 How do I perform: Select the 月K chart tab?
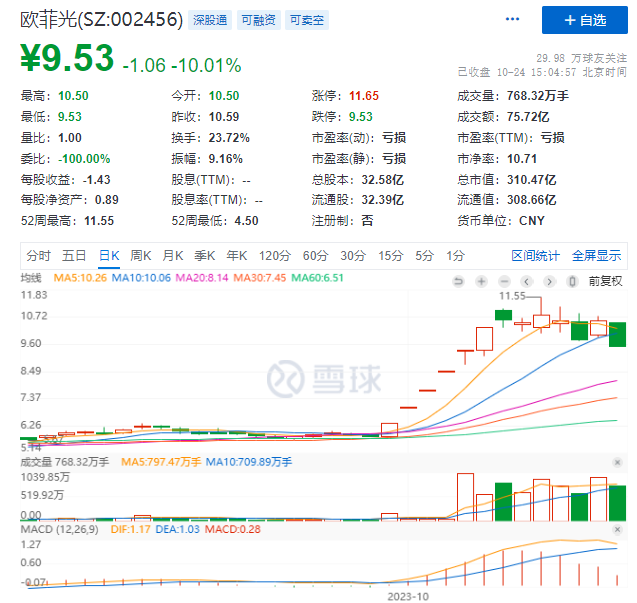tap(173, 256)
